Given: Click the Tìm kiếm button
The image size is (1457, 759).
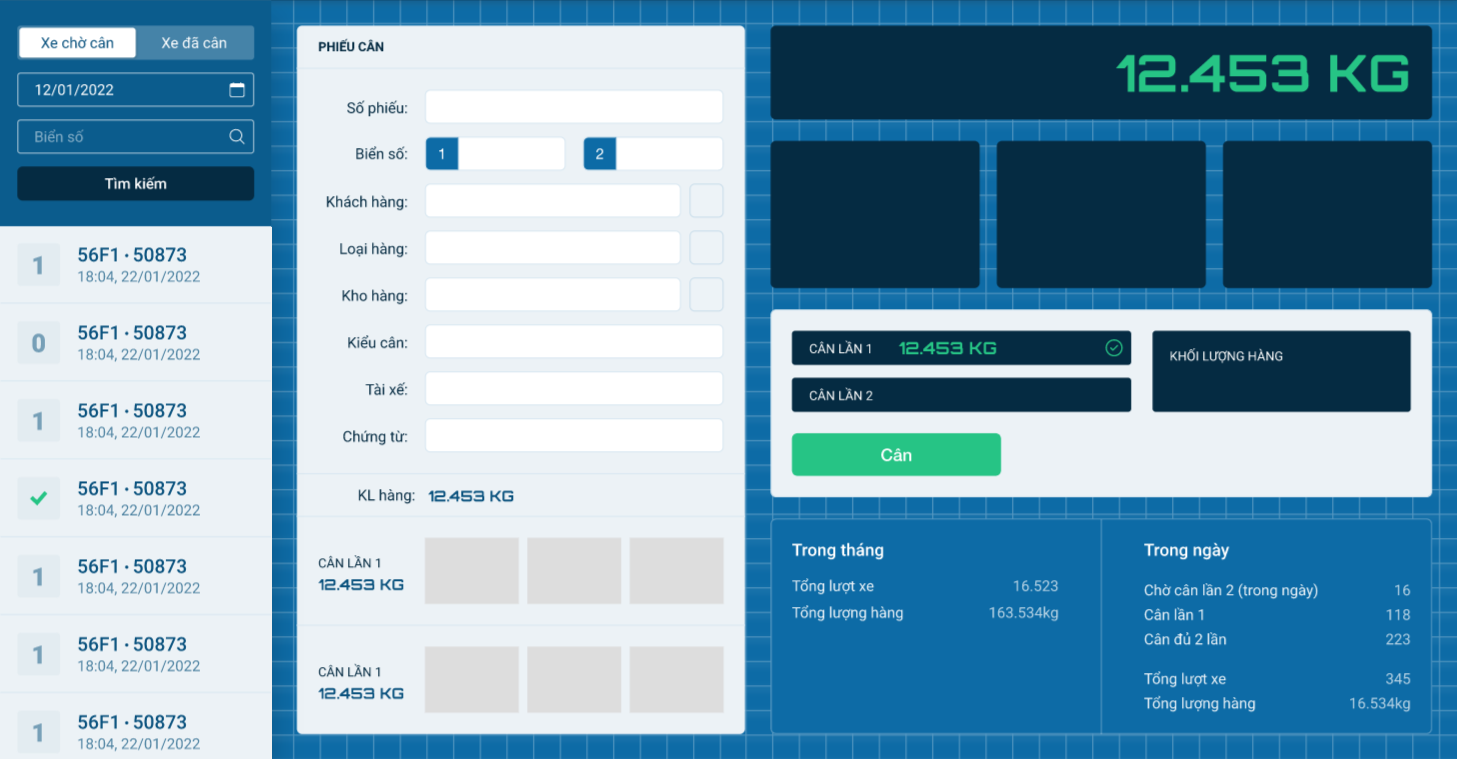Looking at the screenshot, I should tap(135, 184).
